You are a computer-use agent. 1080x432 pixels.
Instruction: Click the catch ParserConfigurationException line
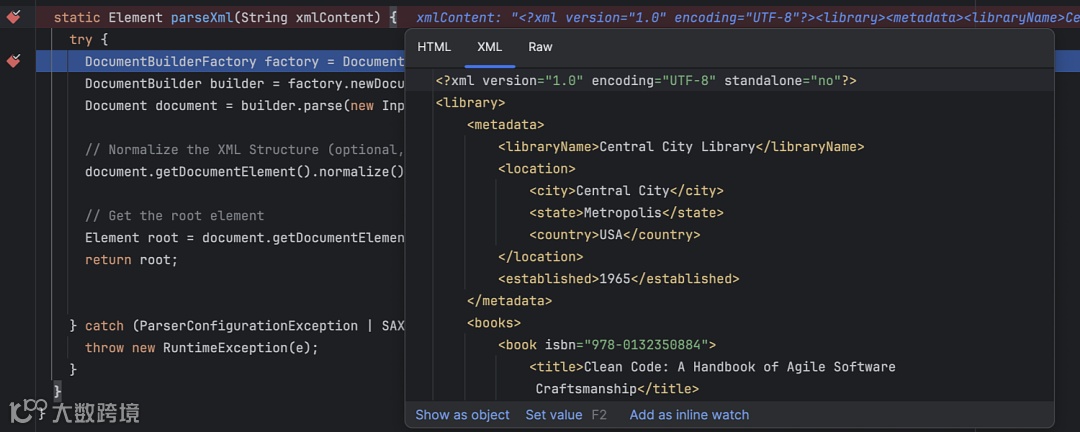click(237, 325)
